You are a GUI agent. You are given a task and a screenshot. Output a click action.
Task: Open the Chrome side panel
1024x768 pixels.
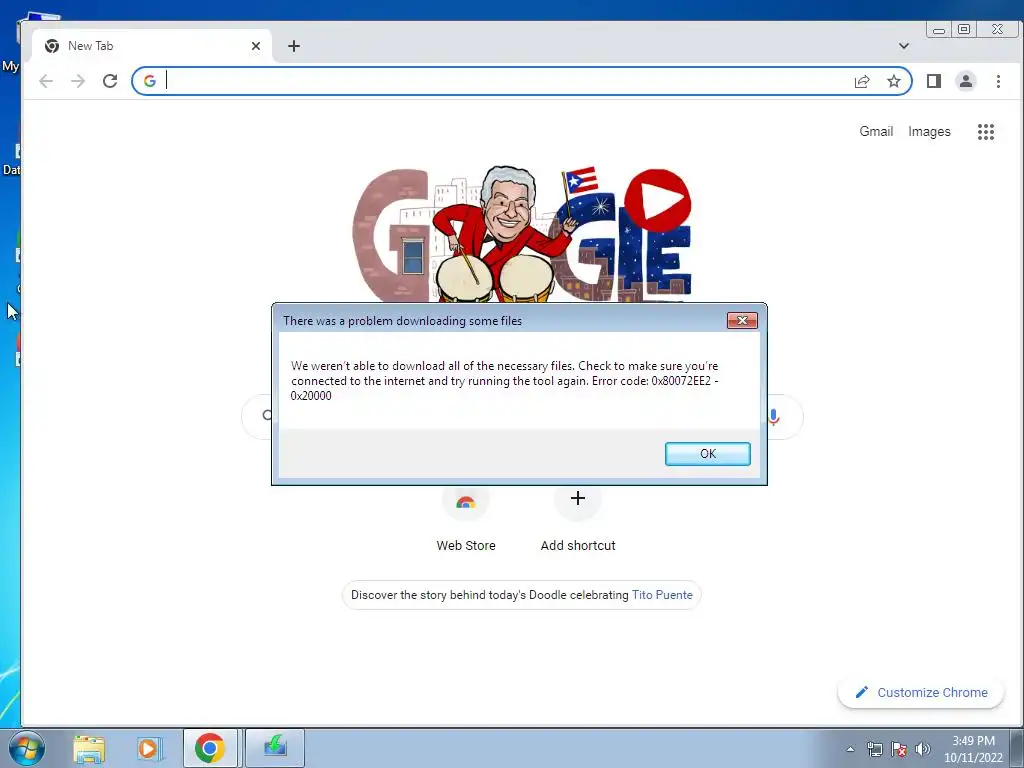pos(934,81)
